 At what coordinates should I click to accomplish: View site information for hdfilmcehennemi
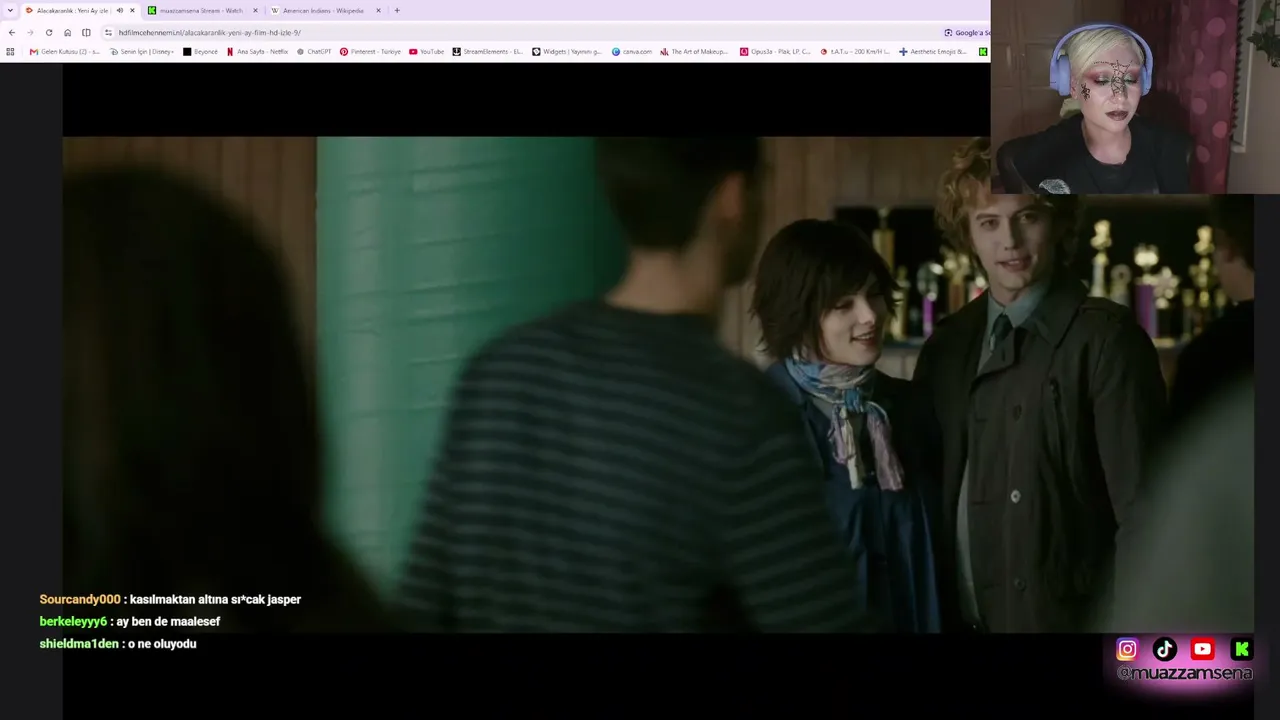pos(108,32)
